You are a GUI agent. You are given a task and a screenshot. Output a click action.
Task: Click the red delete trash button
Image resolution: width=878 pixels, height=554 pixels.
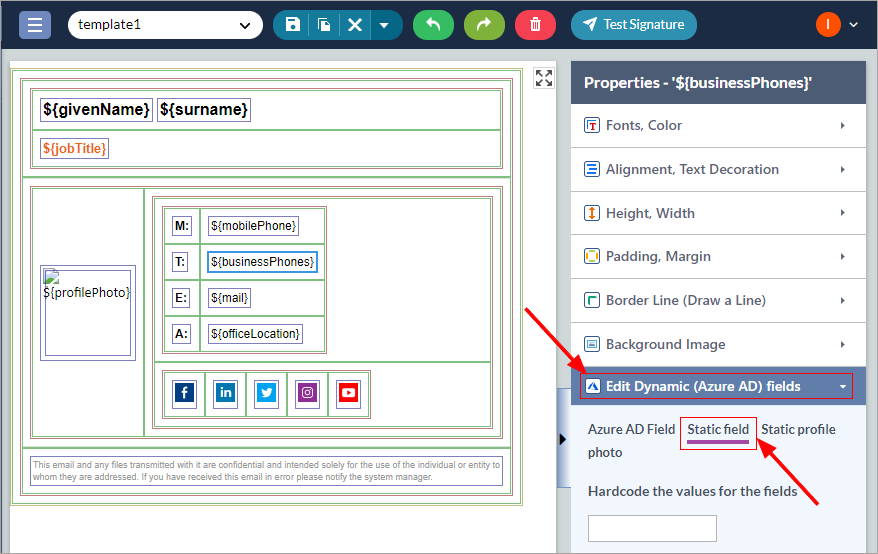point(535,25)
